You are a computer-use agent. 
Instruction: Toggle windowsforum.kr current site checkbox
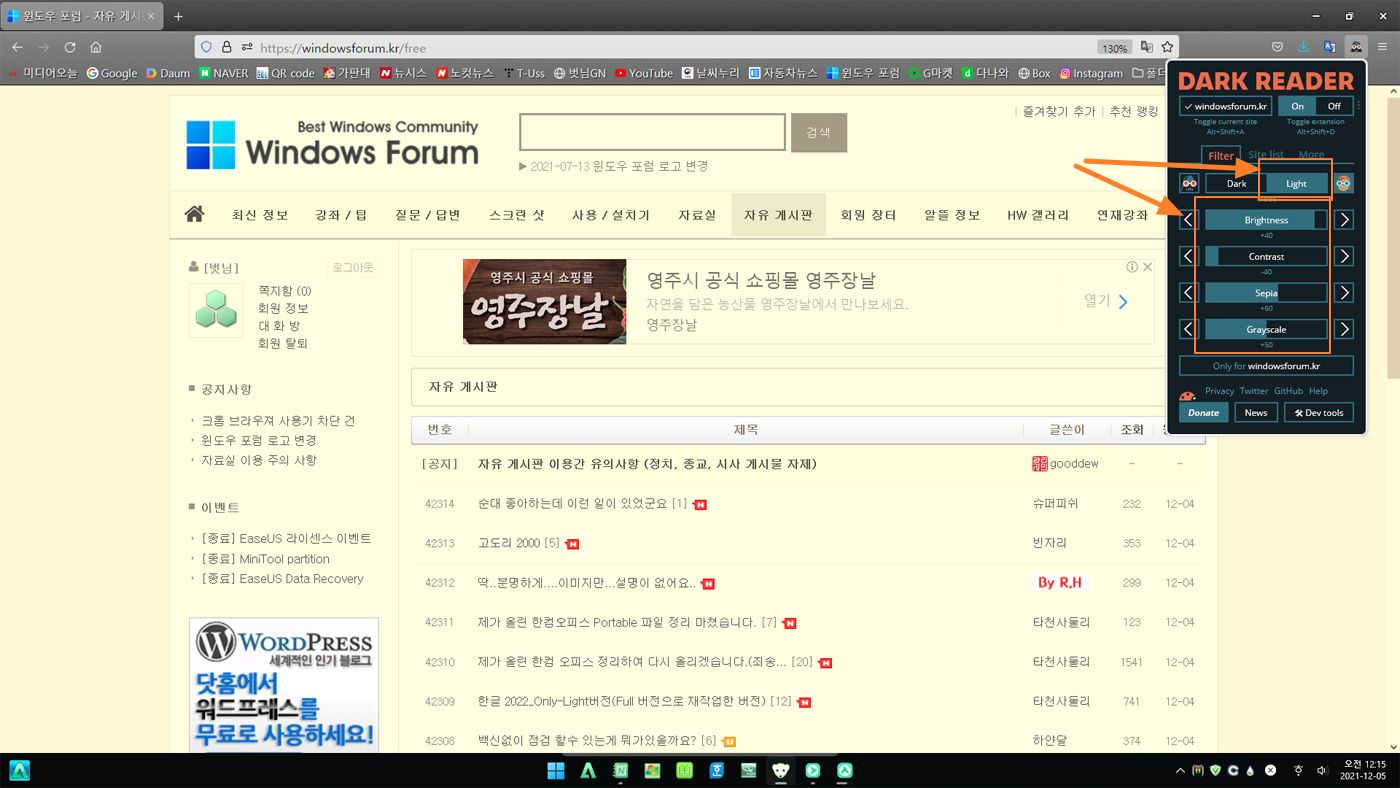click(x=1225, y=106)
